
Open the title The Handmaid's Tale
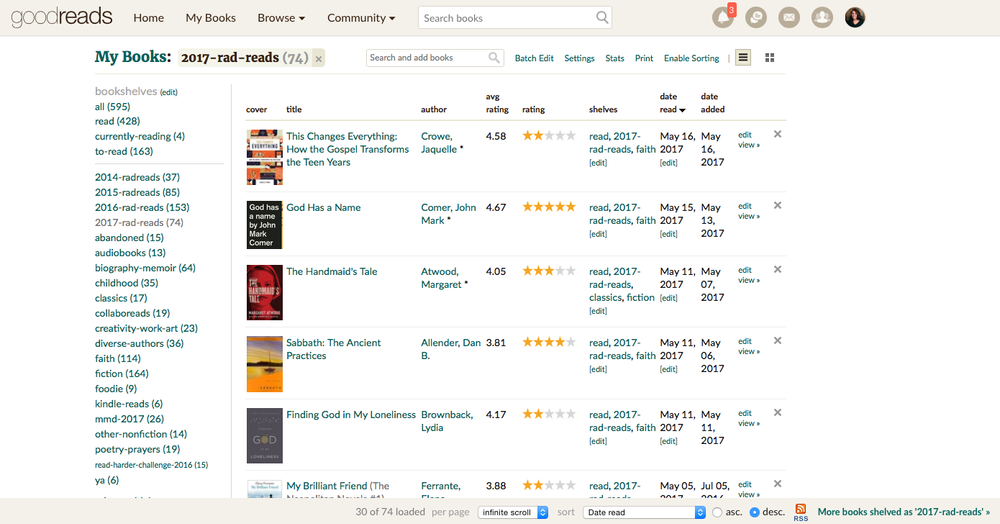[332, 272]
